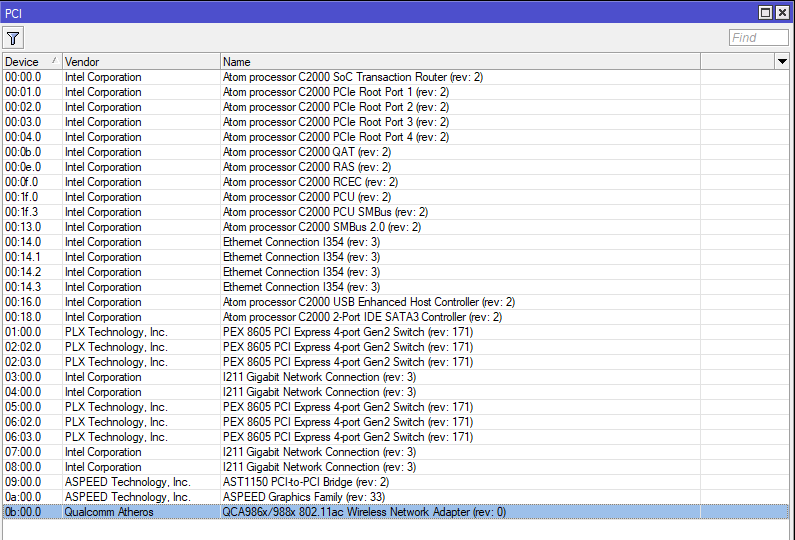This screenshot has width=795, height=540.
Task: Select PCIe Root Port 2 row
Action: (x=395, y=107)
